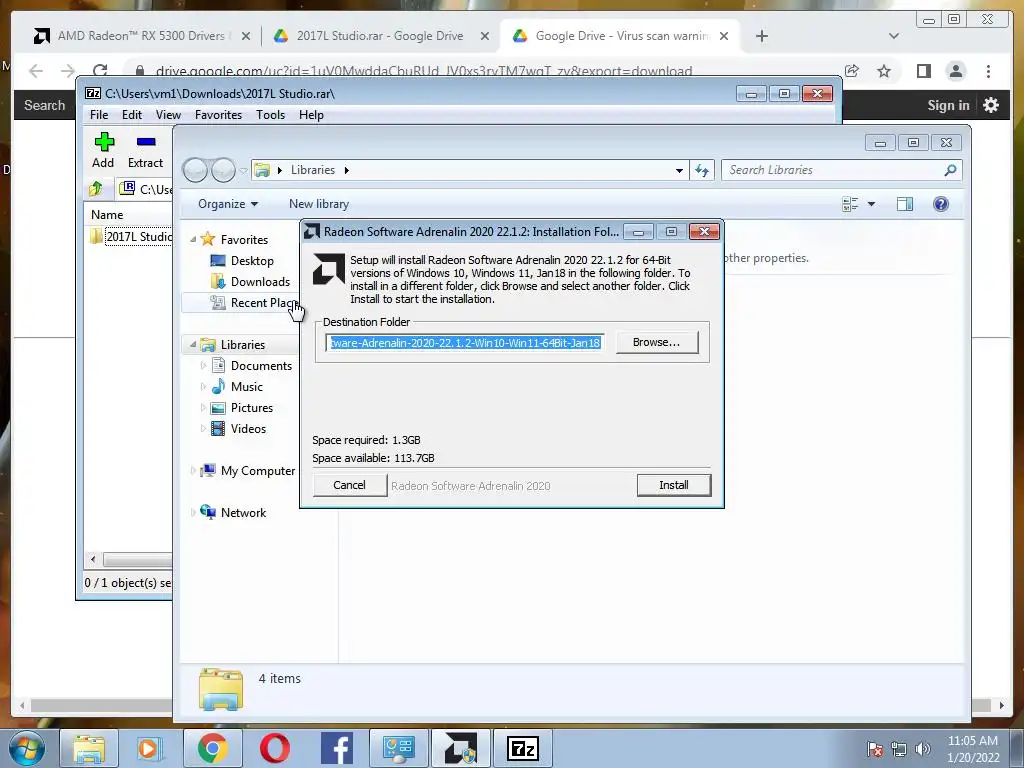This screenshot has height=768, width=1024.
Task: Switch to the AMD Radeon RX 5300 Drivers tab
Action: click(140, 36)
